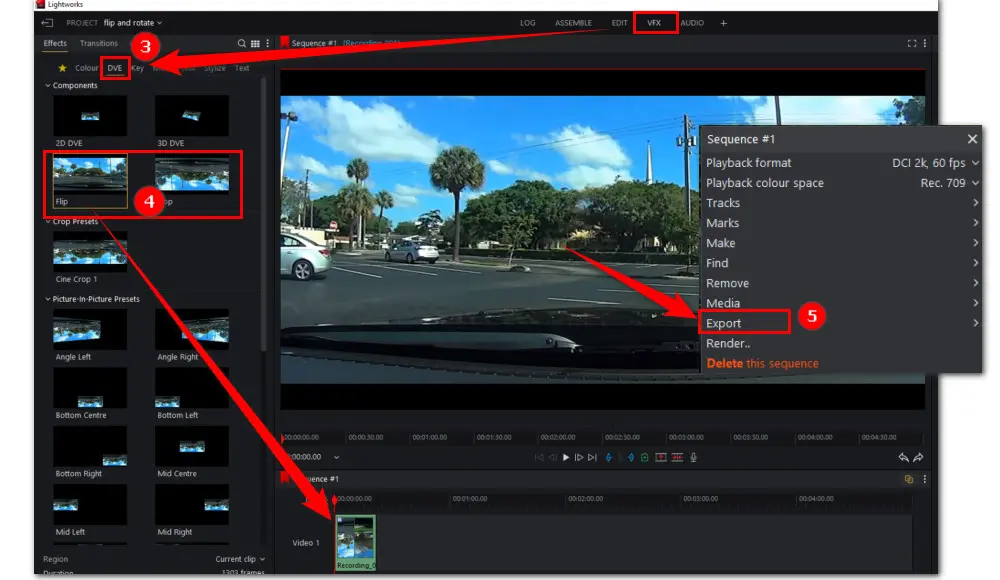Click the Undo arrow icon
The image size is (1000, 580).
(x=904, y=457)
